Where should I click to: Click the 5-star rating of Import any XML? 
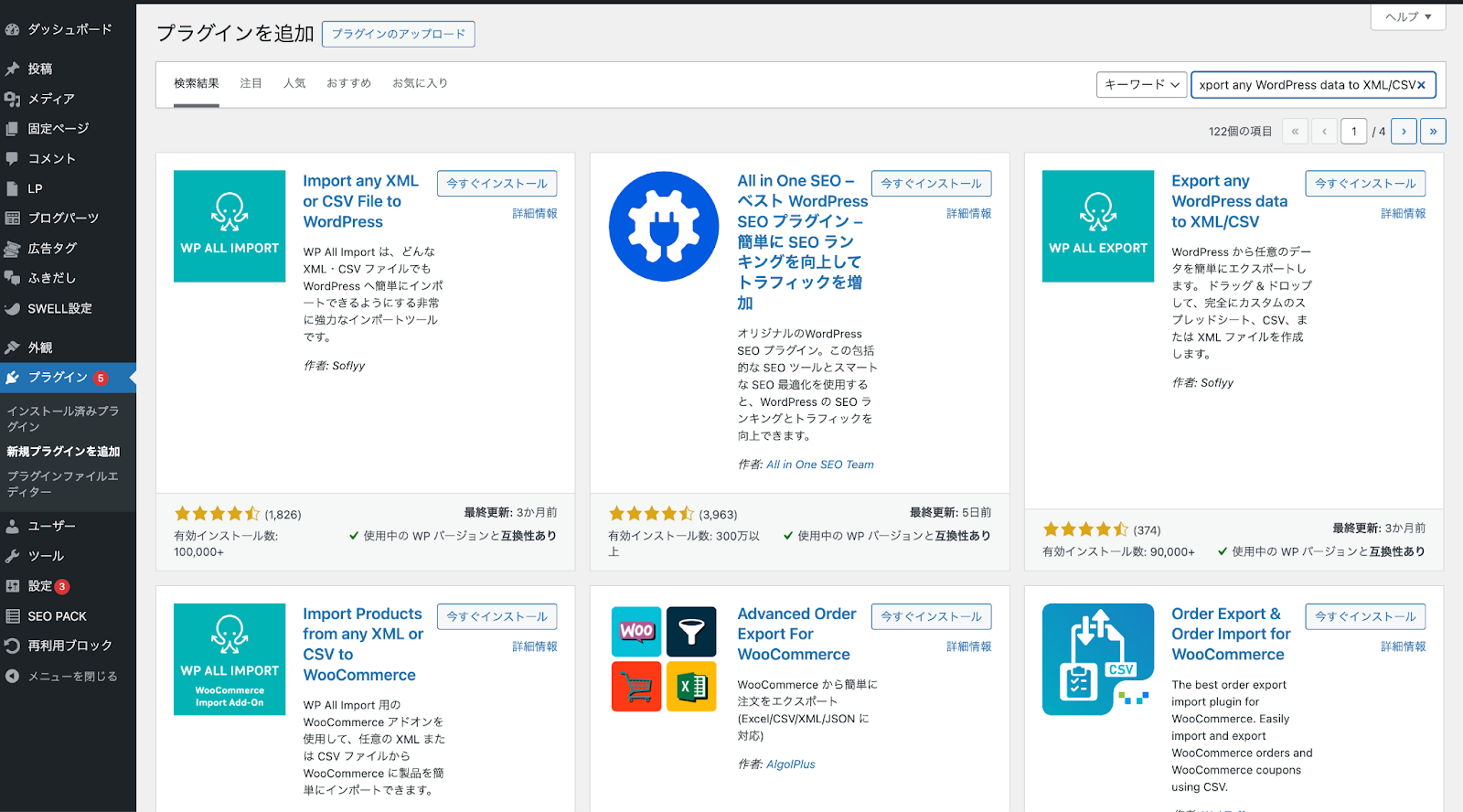click(x=218, y=515)
